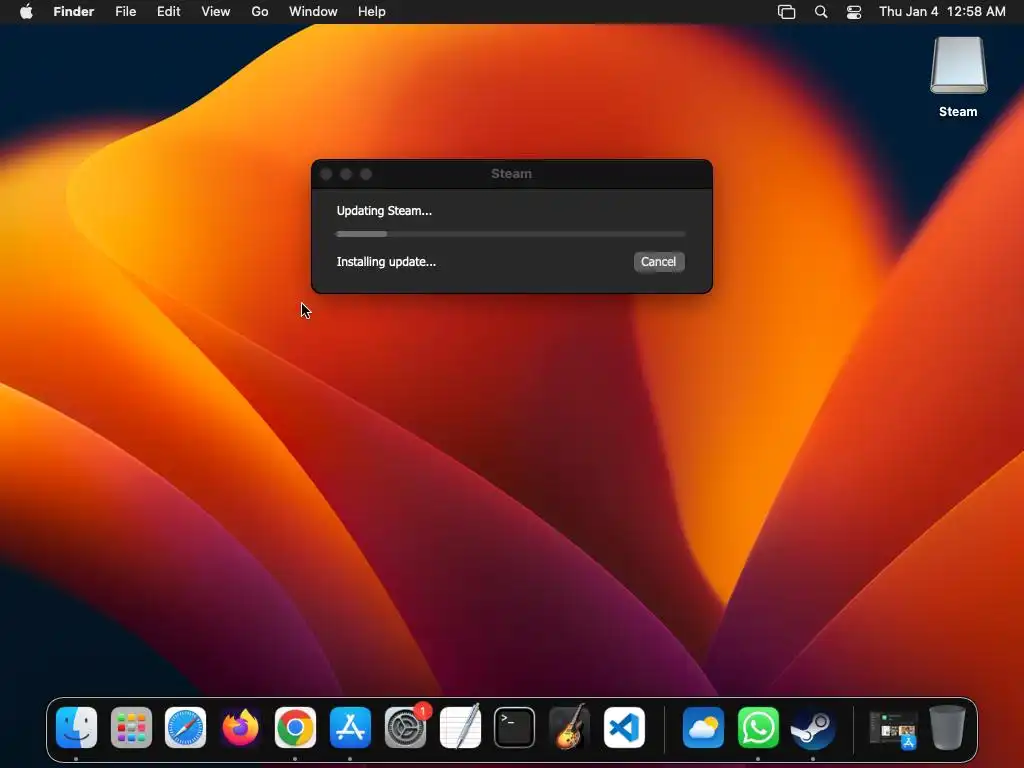1024x768 pixels.
Task: Open Control Center
Action: (x=854, y=12)
